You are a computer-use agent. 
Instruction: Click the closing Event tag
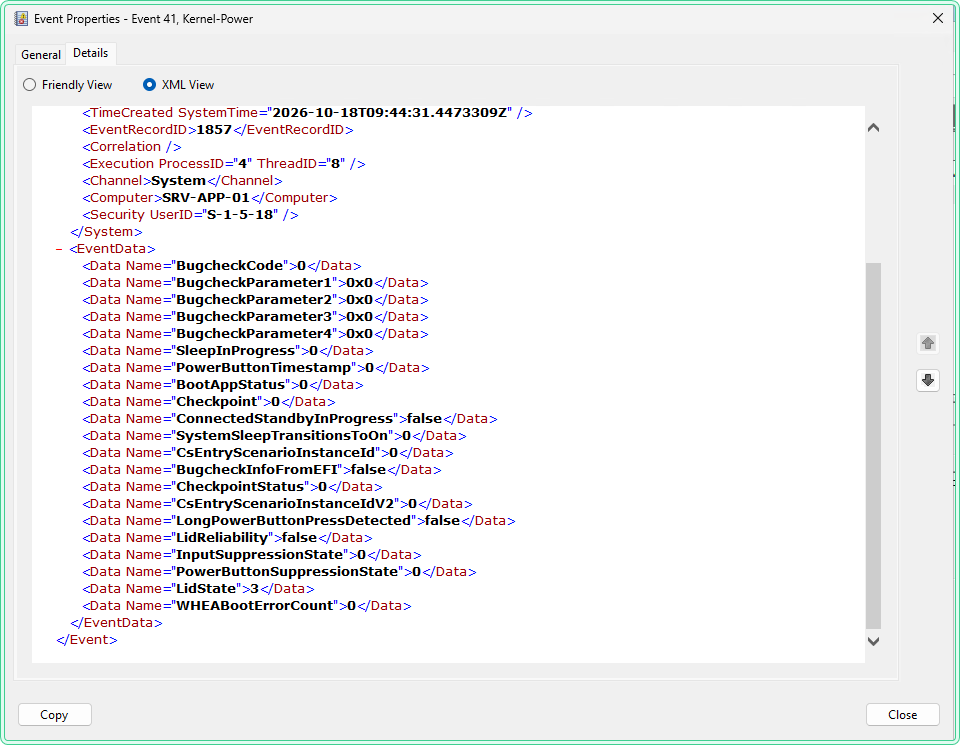[x=87, y=640]
